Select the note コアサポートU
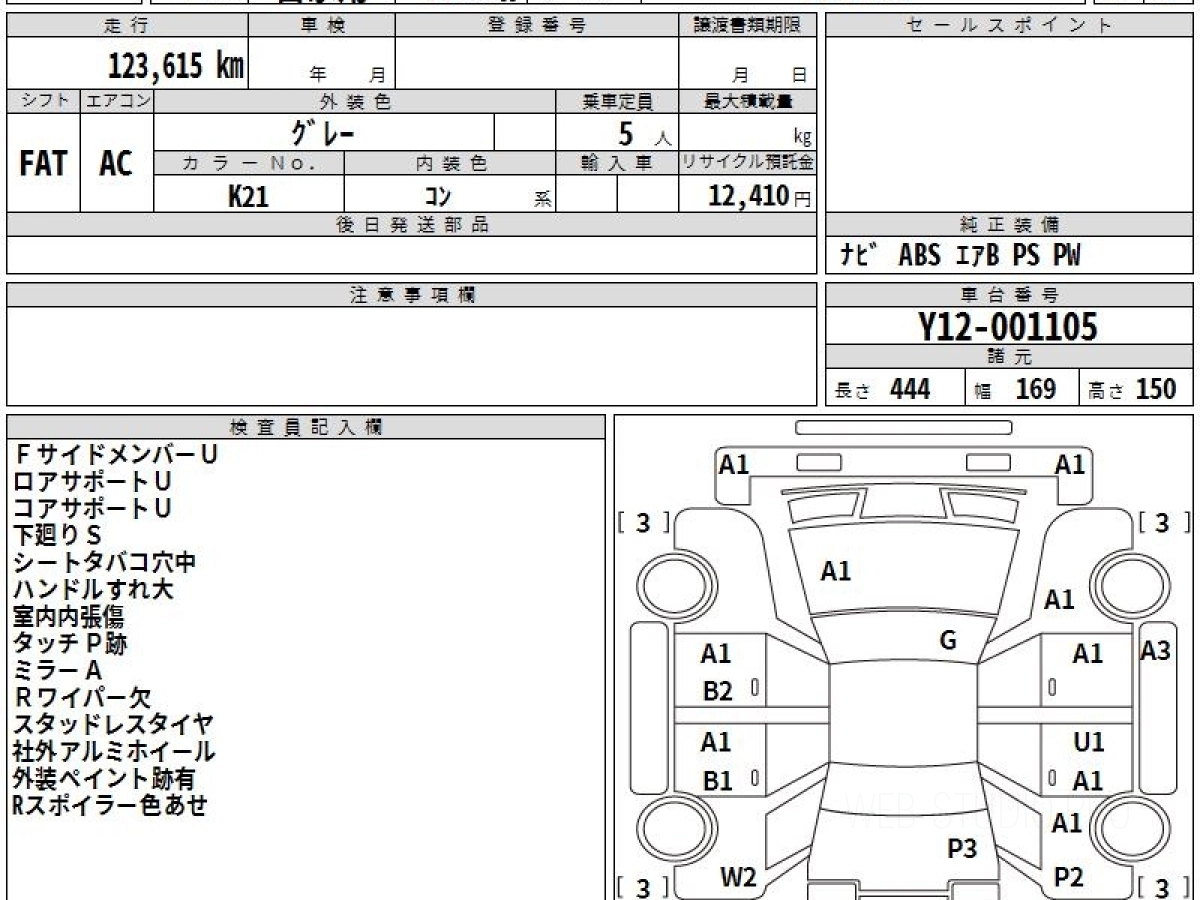Viewport: 1200px width, 900px height. point(92,508)
